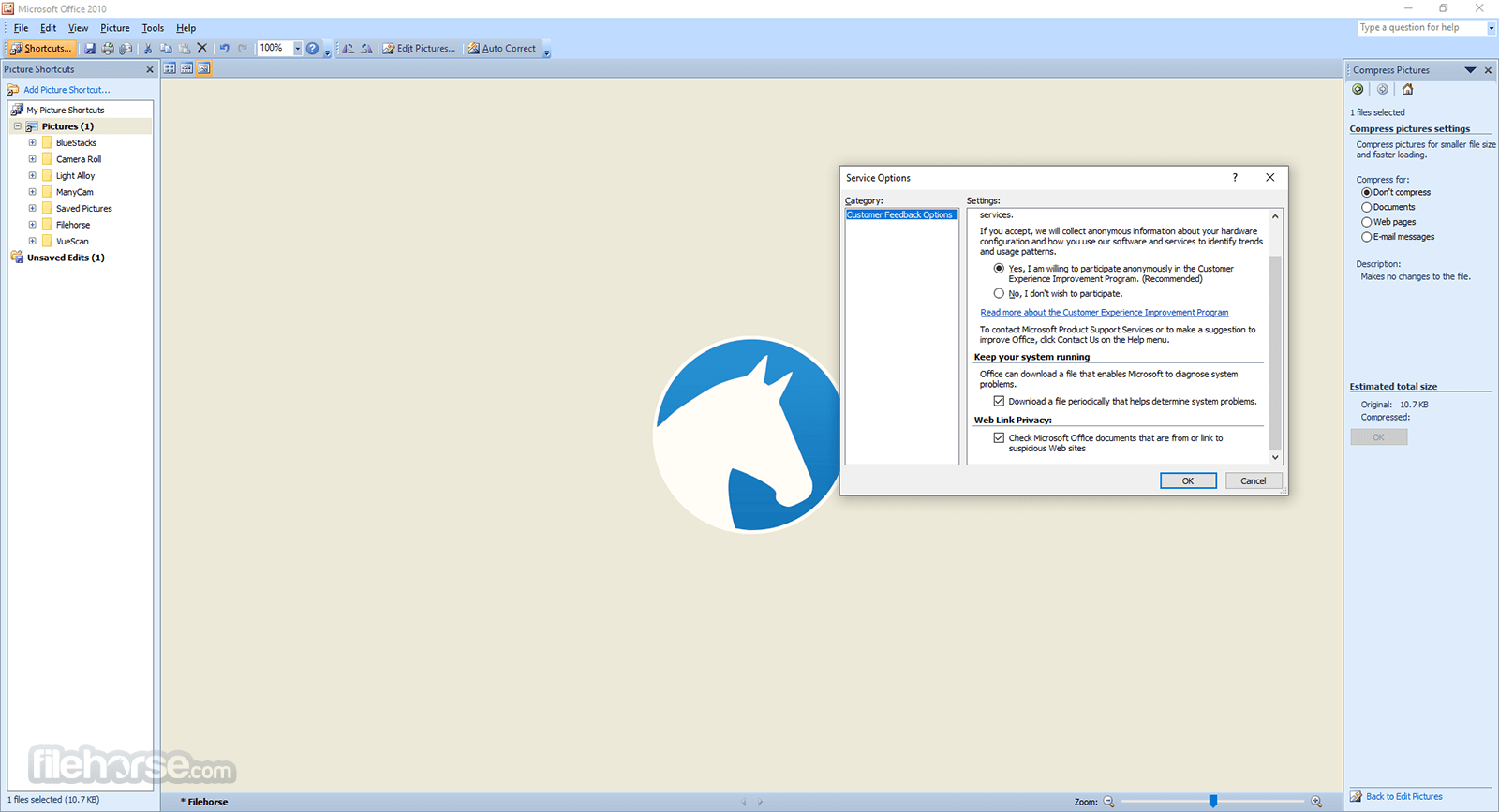Toggle Check Microsoft Office documents checkbox
This screenshot has width=1499, height=812.
click(999, 438)
